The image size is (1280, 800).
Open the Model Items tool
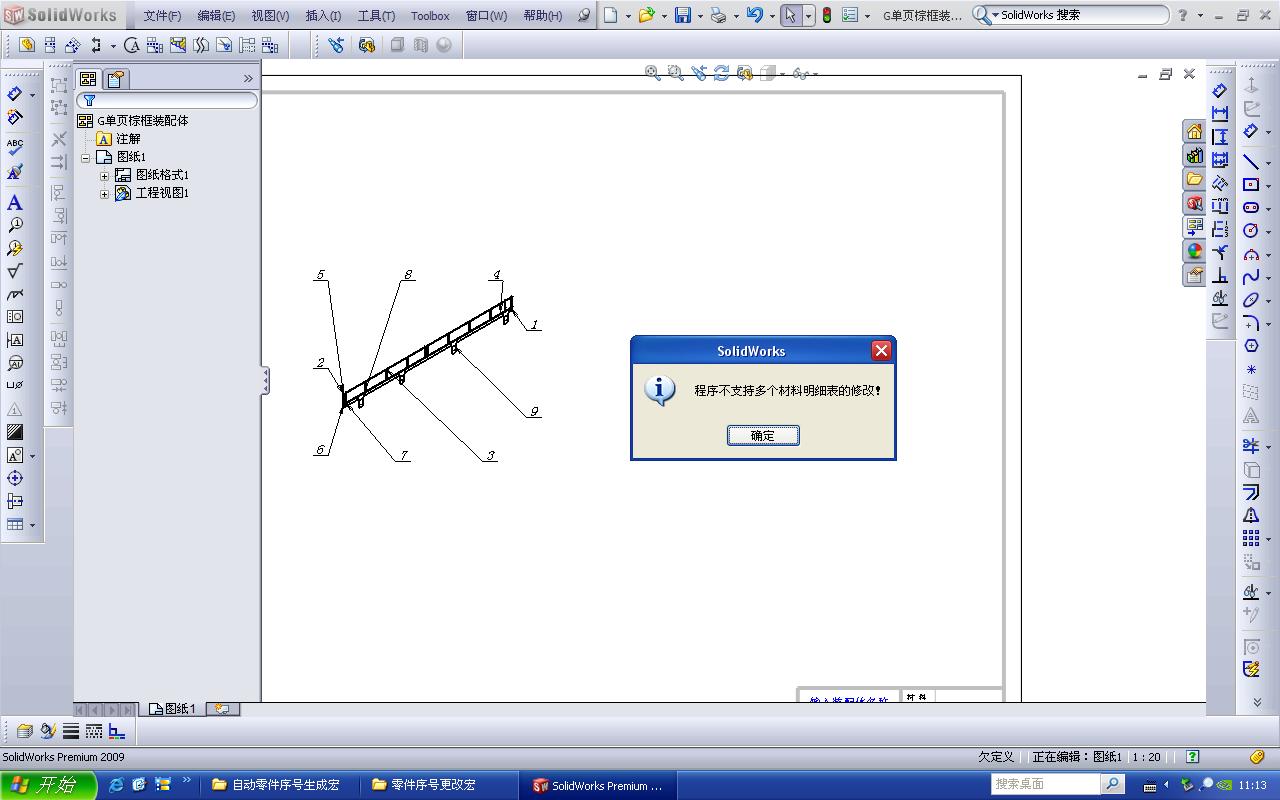coord(15,118)
